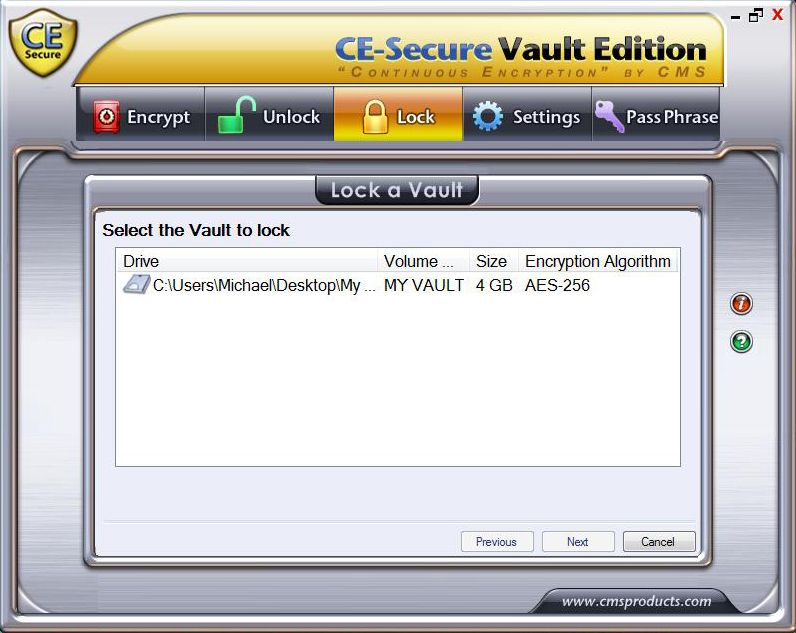This screenshot has height=633, width=796.
Task: Click the Volume column header
Action: 423,261
